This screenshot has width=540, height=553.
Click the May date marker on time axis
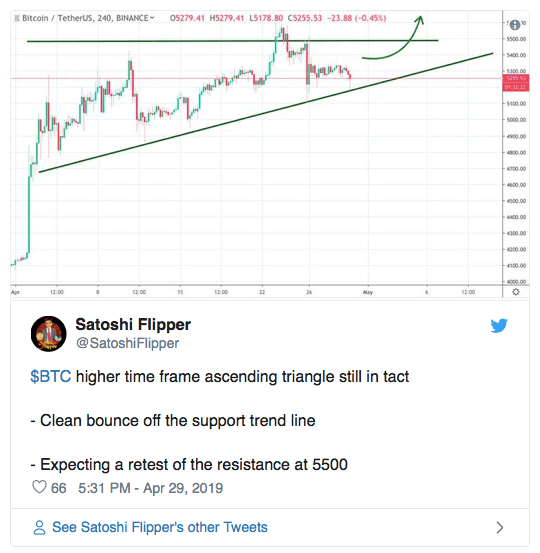pyautogui.click(x=368, y=292)
